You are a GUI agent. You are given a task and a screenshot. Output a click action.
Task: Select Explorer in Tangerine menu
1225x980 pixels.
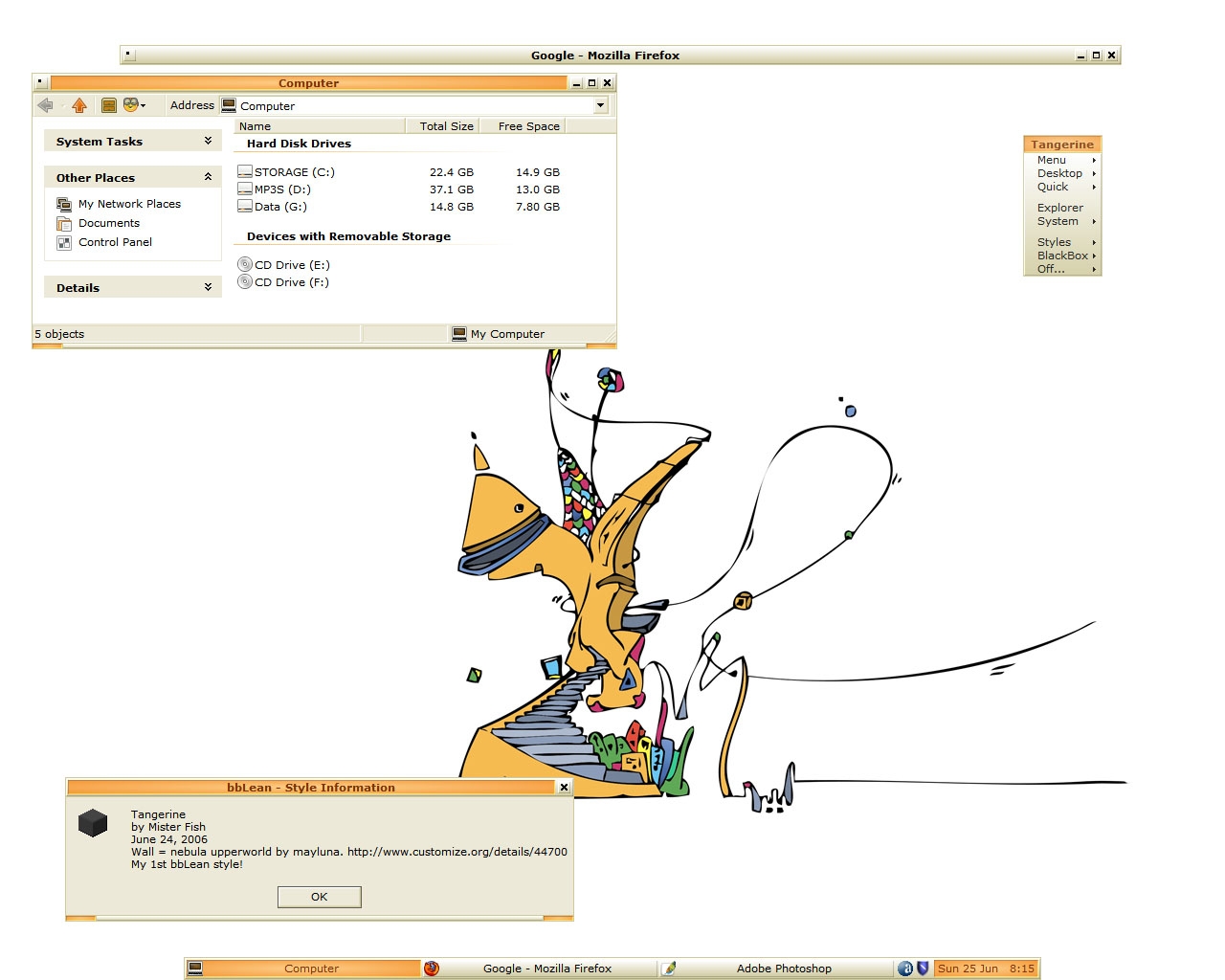[1062, 208]
